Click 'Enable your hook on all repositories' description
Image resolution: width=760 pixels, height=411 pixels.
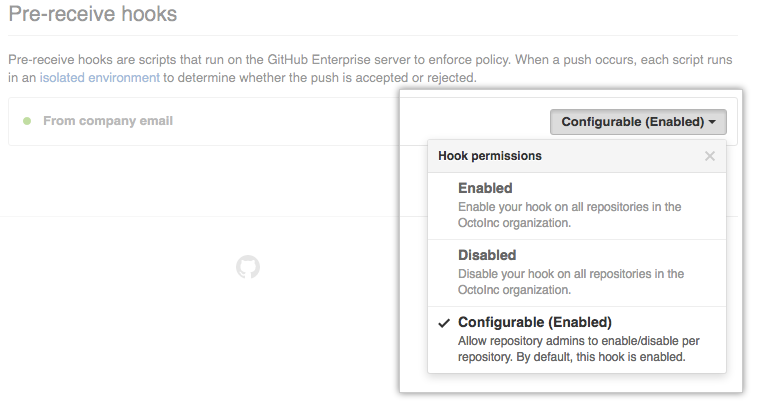pos(569,207)
